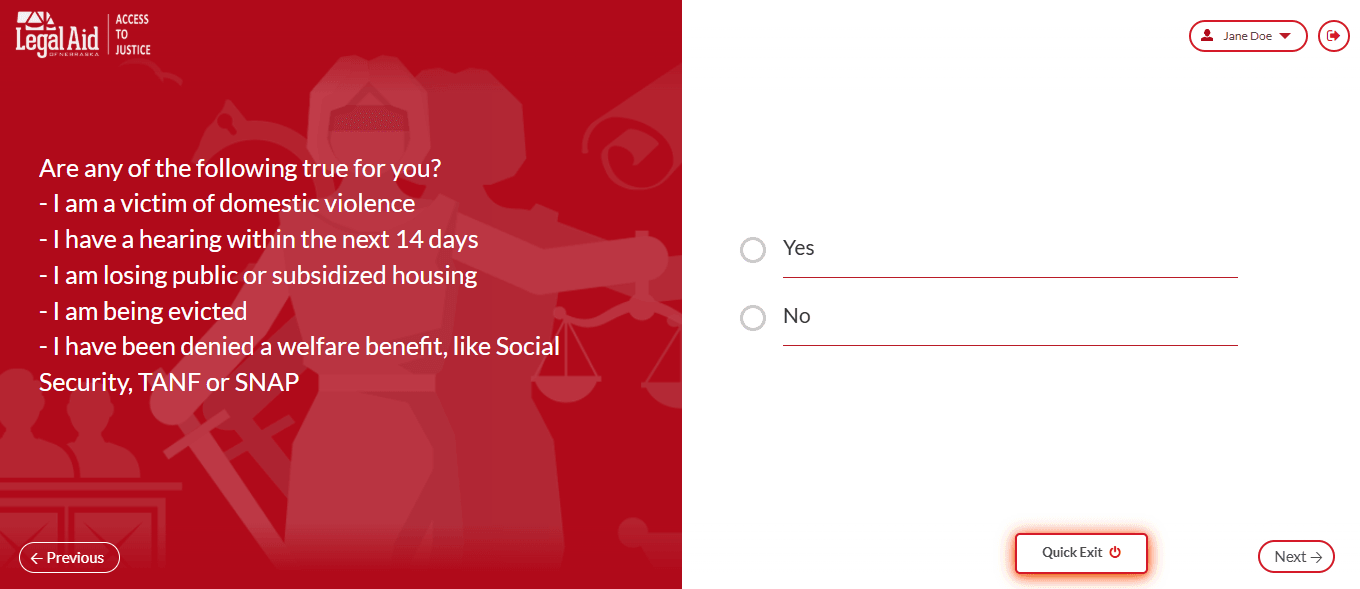Screen dimensions: 1360x589
Task: Select the No radio button
Action: pos(753,318)
